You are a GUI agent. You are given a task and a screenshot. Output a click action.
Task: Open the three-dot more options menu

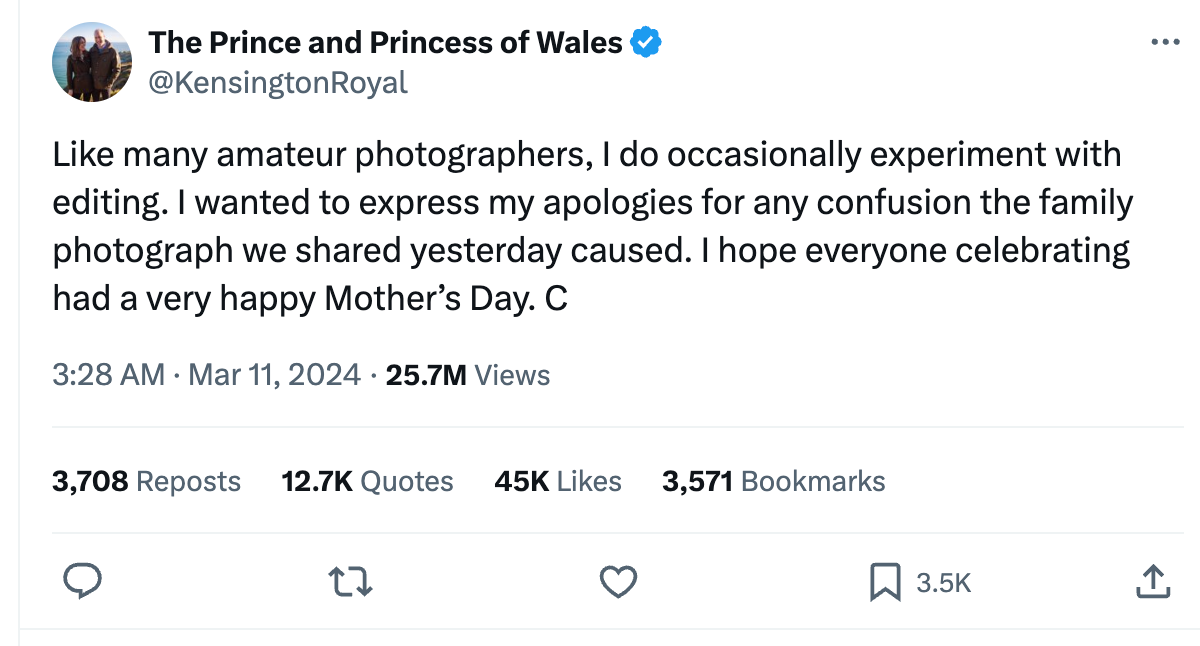pyautogui.click(x=1166, y=42)
